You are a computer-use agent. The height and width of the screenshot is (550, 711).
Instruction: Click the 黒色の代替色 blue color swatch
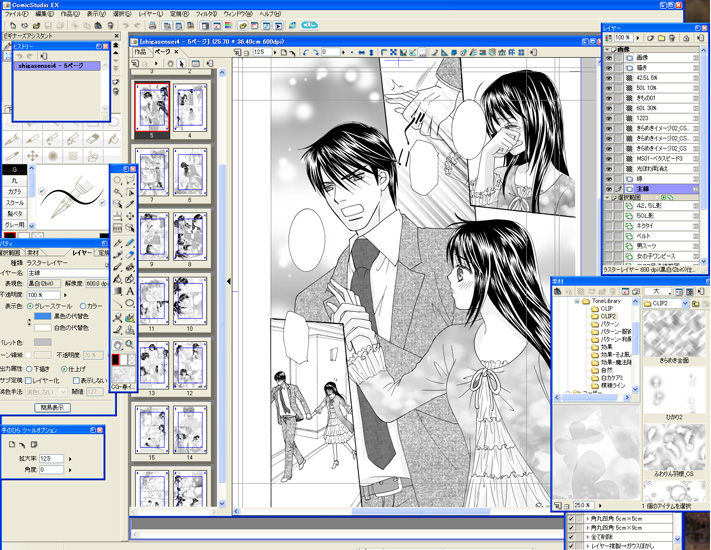[x=43, y=316]
